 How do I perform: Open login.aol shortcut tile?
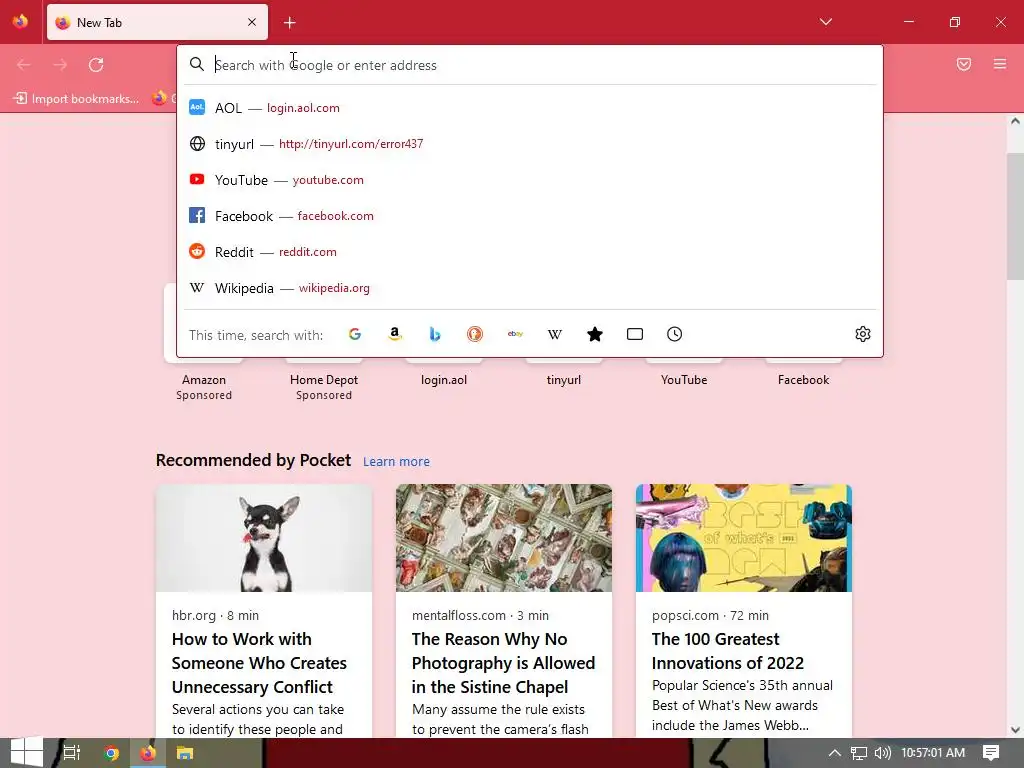click(x=443, y=379)
